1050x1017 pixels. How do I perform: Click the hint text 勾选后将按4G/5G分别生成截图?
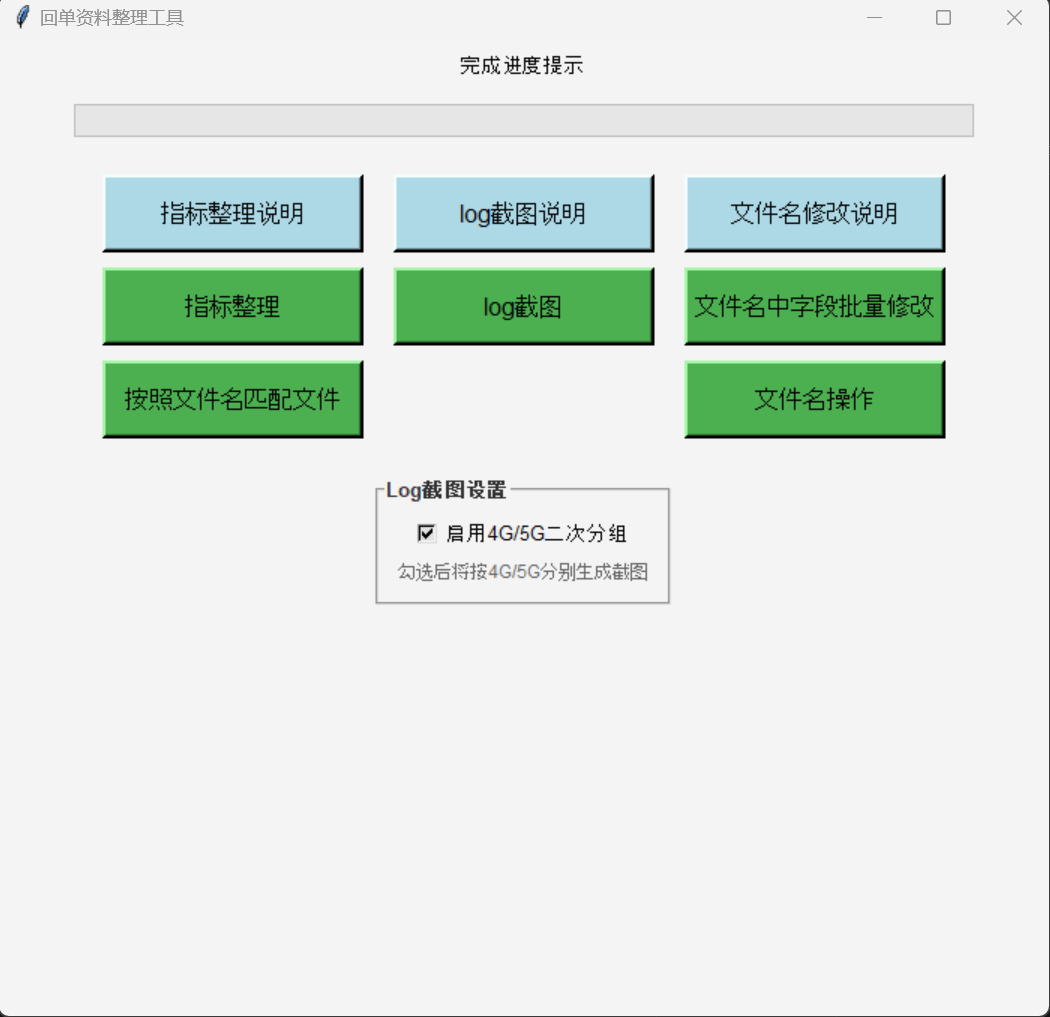click(x=523, y=571)
